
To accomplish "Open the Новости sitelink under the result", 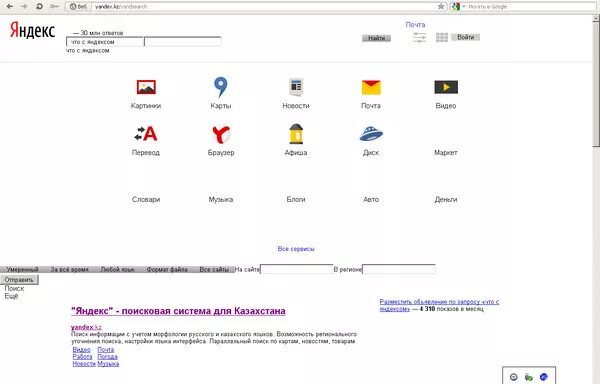I will pos(84,364).
